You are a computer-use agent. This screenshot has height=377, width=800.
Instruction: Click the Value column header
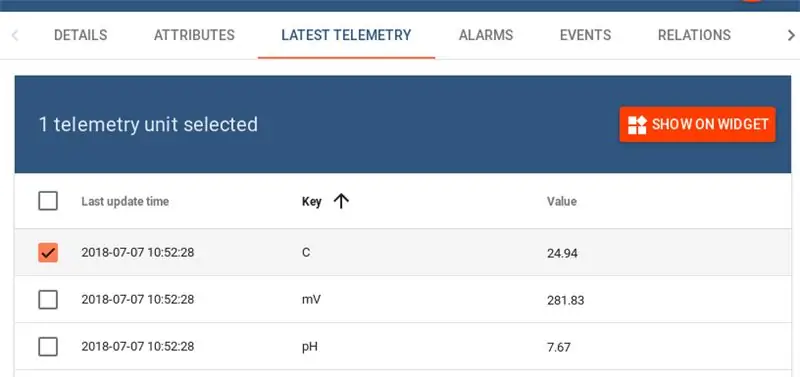coord(562,202)
